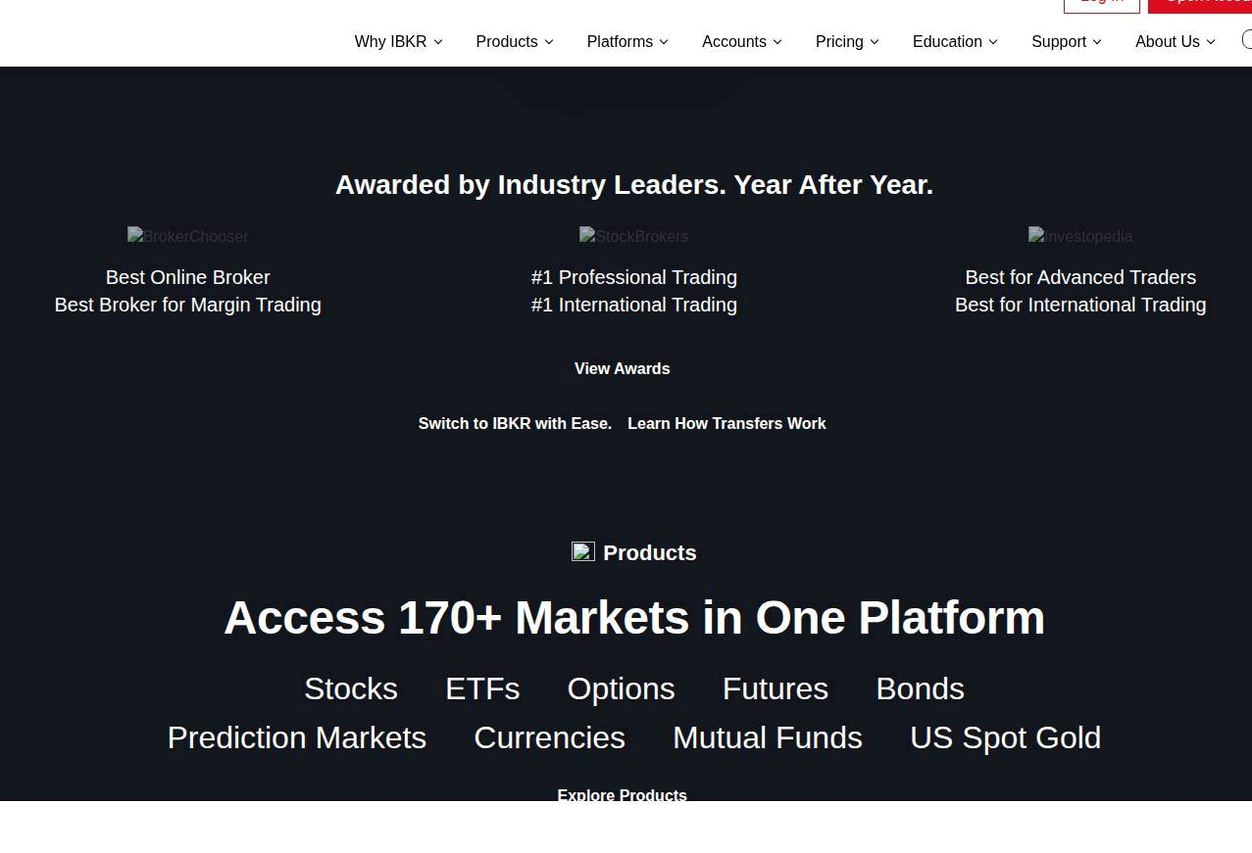Expand the About Us menu chevron

click(x=1211, y=42)
